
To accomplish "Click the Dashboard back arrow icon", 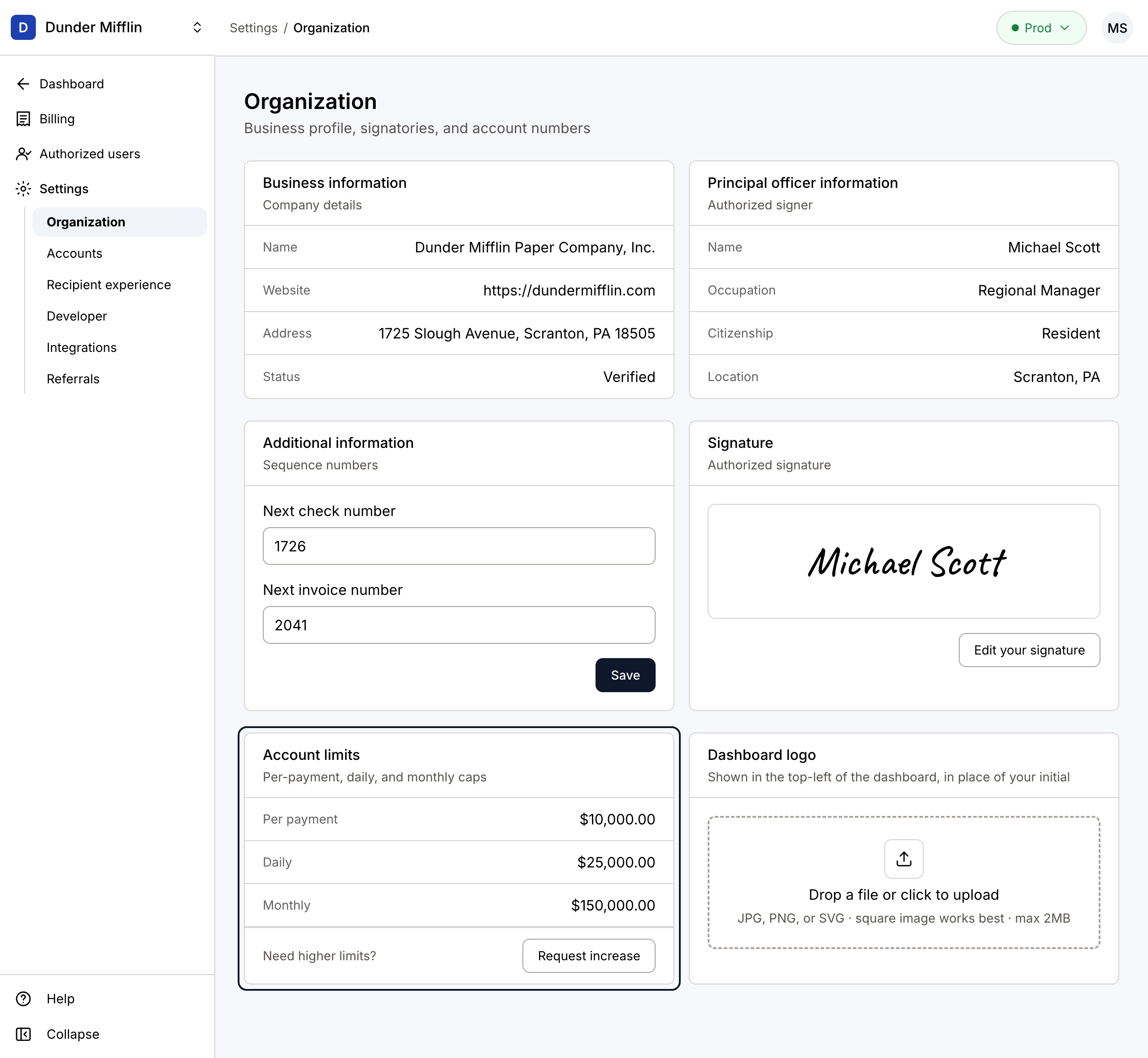I will (x=23, y=84).
